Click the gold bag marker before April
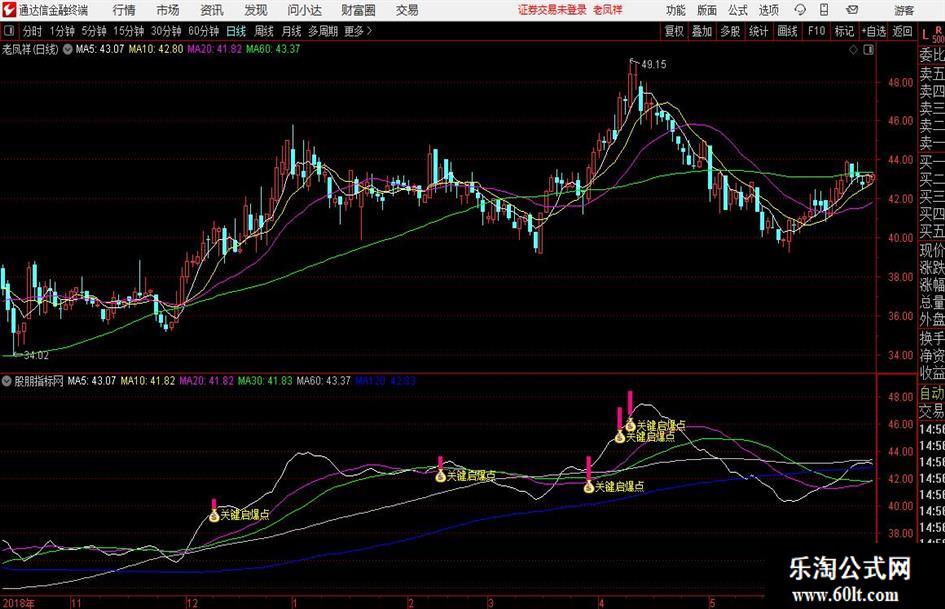Image resolution: width=945 pixels, height=609 pixels. pos(589,487)
